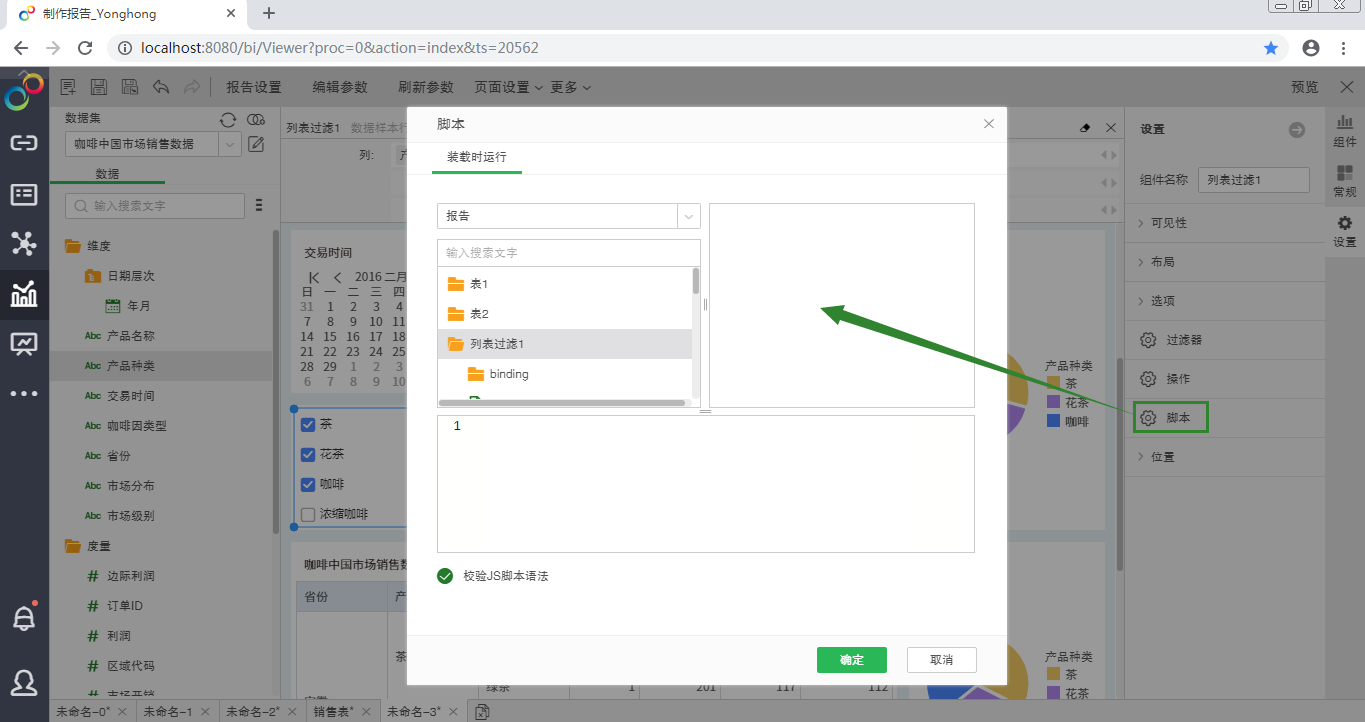Click the refresh dataset icon
The image size is (1365, 722).
click(228, 120)
